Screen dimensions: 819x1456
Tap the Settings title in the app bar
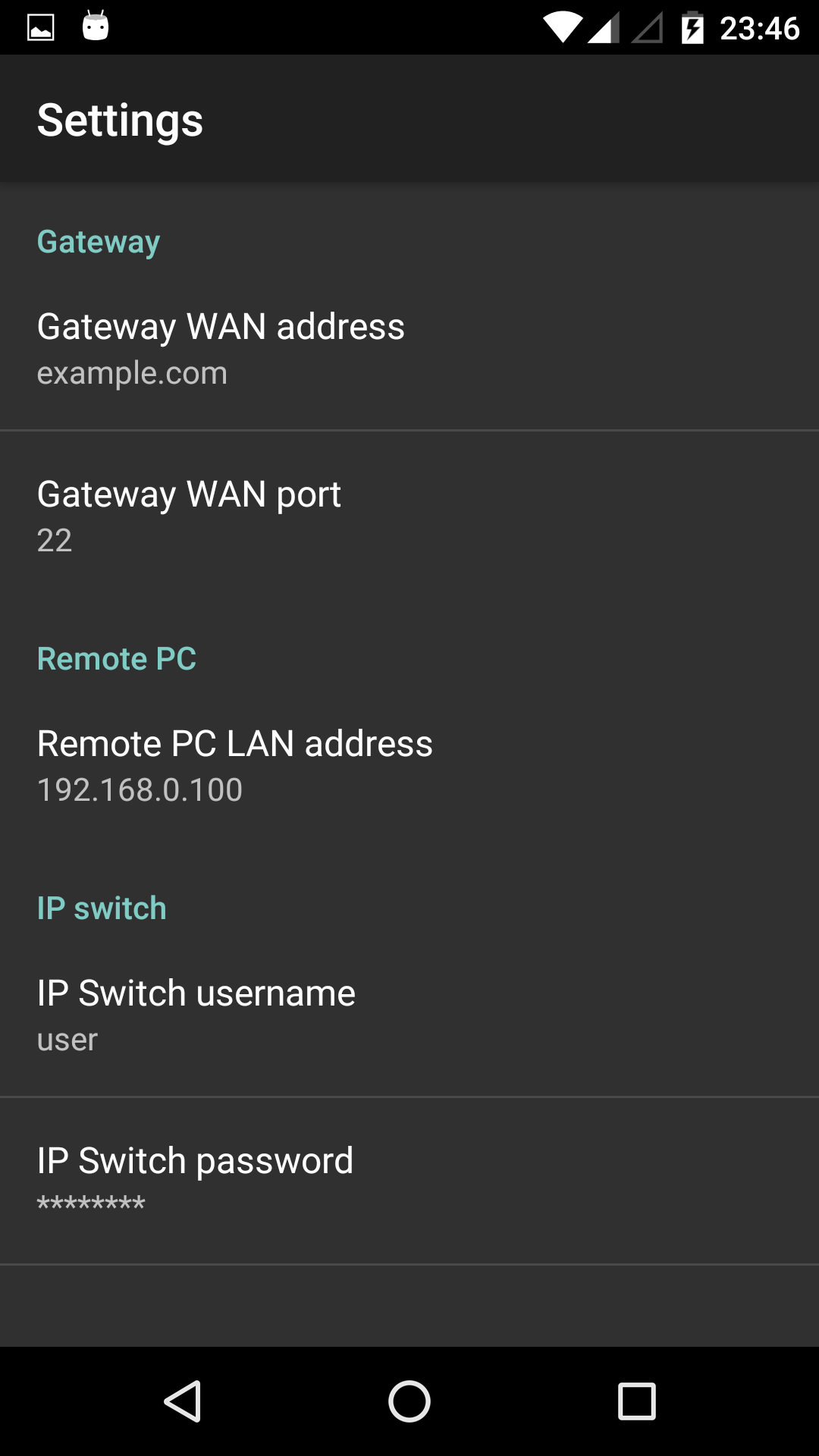[120, 120]
